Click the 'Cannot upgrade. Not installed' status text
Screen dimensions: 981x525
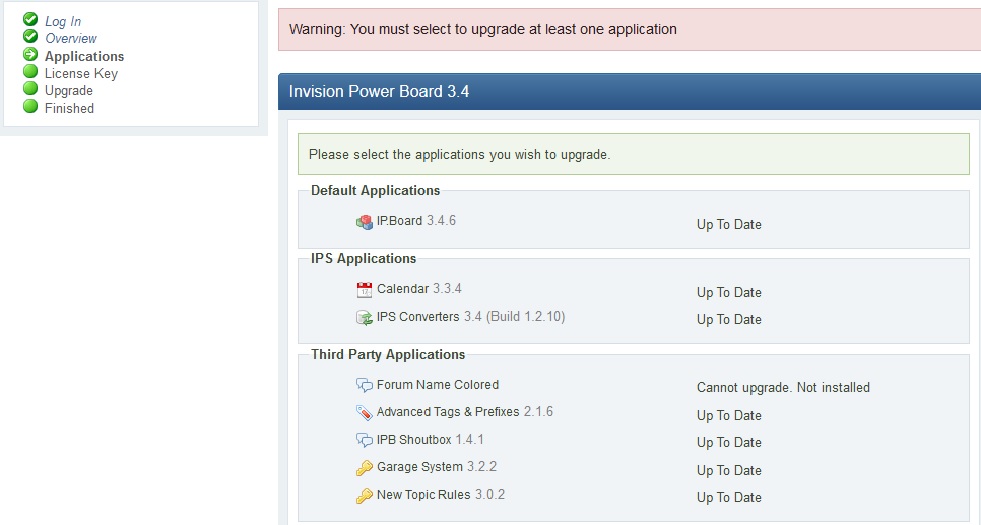pos(783,387)
